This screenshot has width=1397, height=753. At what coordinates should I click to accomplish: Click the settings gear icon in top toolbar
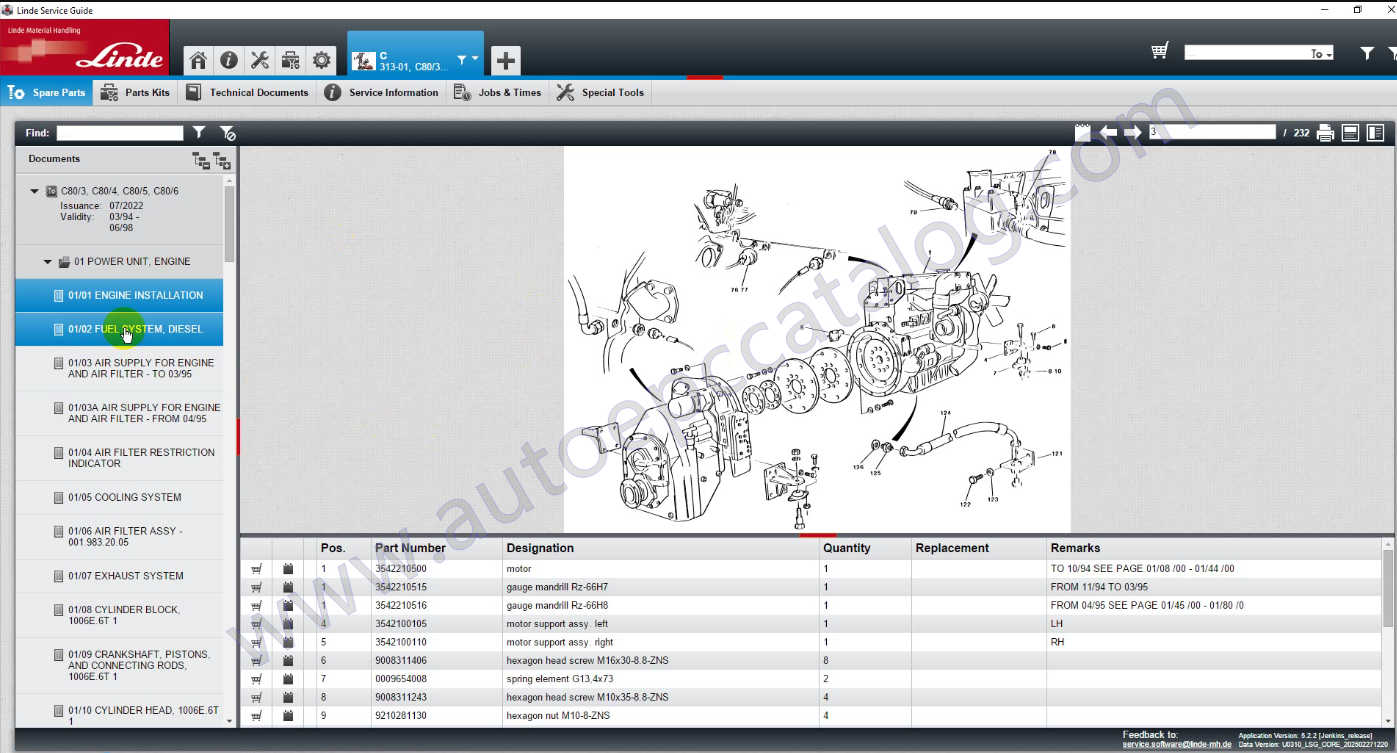point(321,61)
